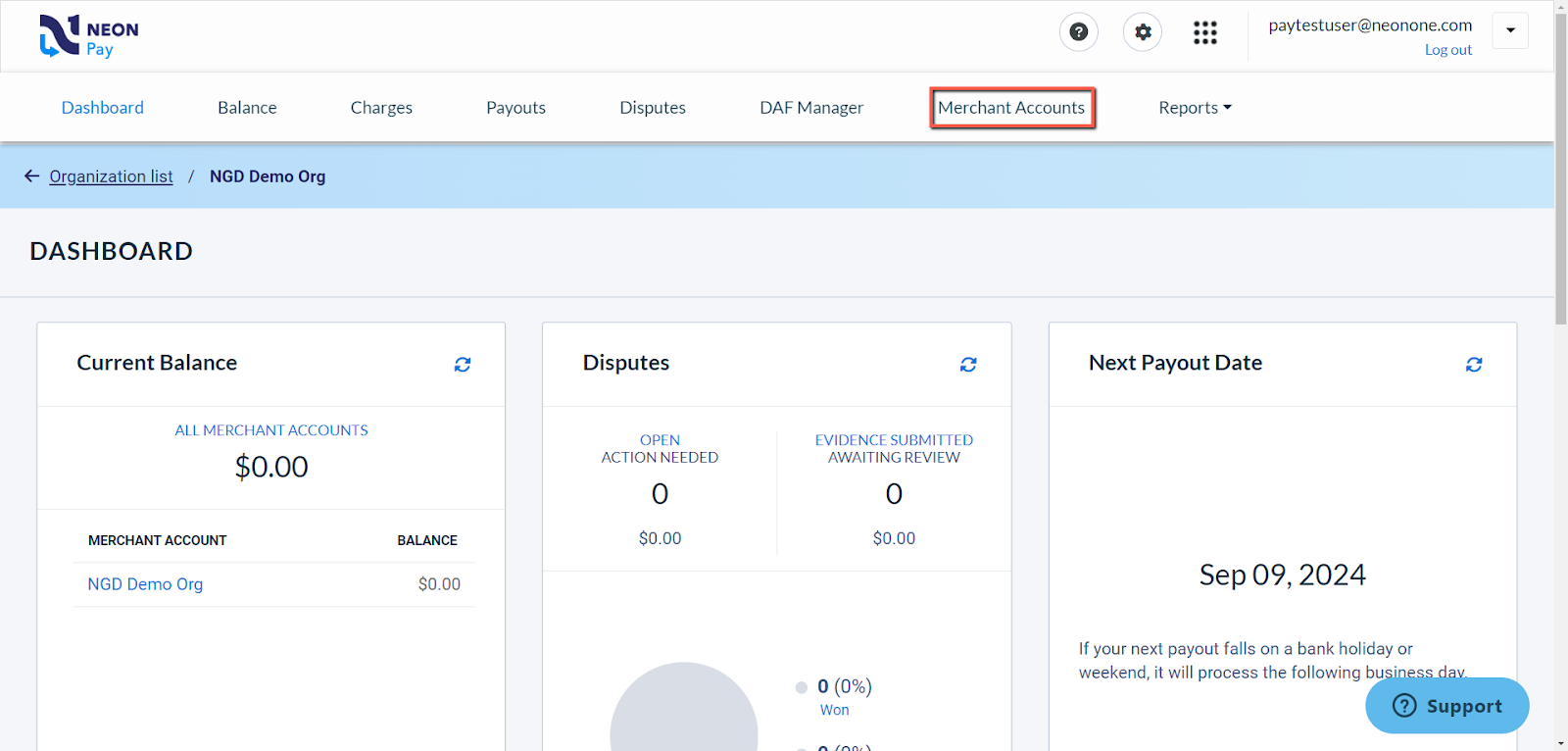Viewport: 1568px width, 751px height.
Task: Click the paytestuser@neonone.com email
Action: [1370, 25]
